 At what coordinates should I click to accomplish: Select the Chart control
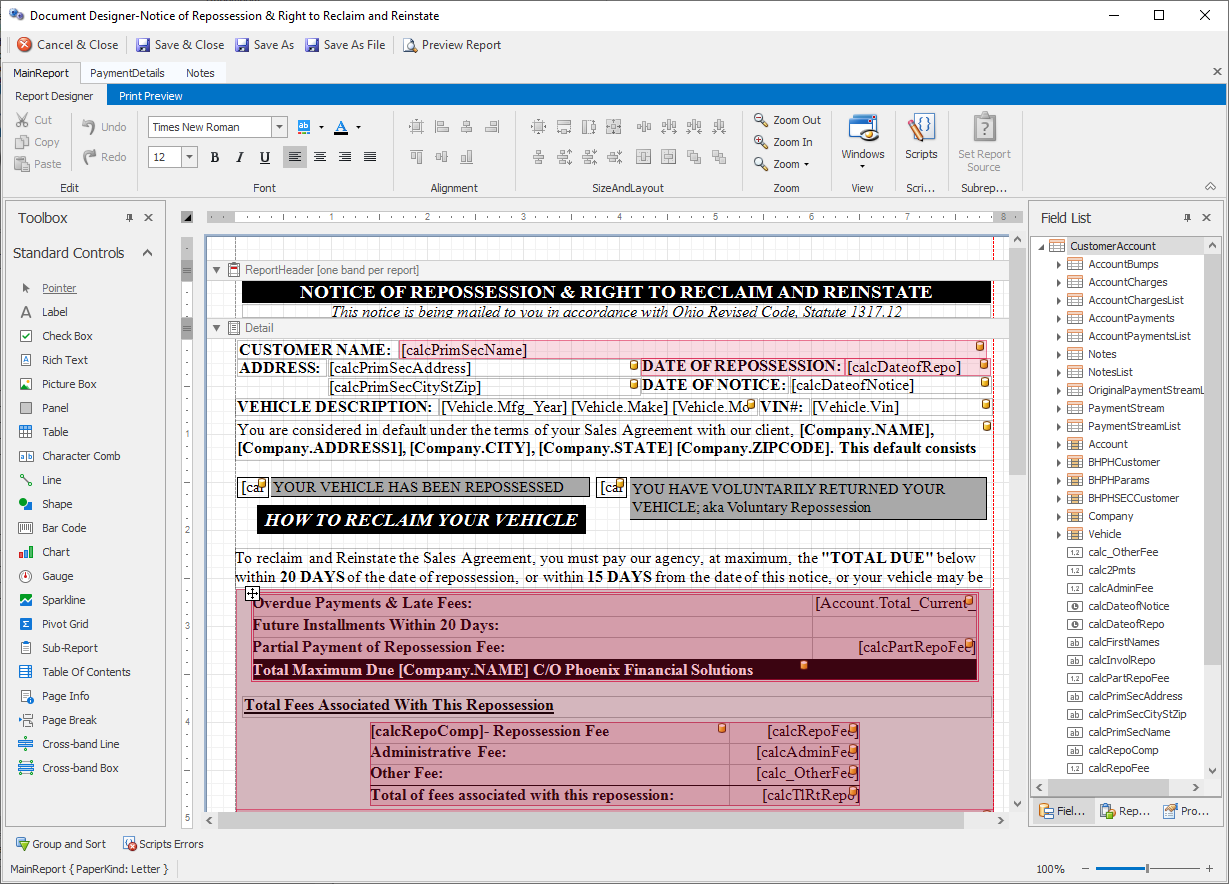[x=56, y=552]
